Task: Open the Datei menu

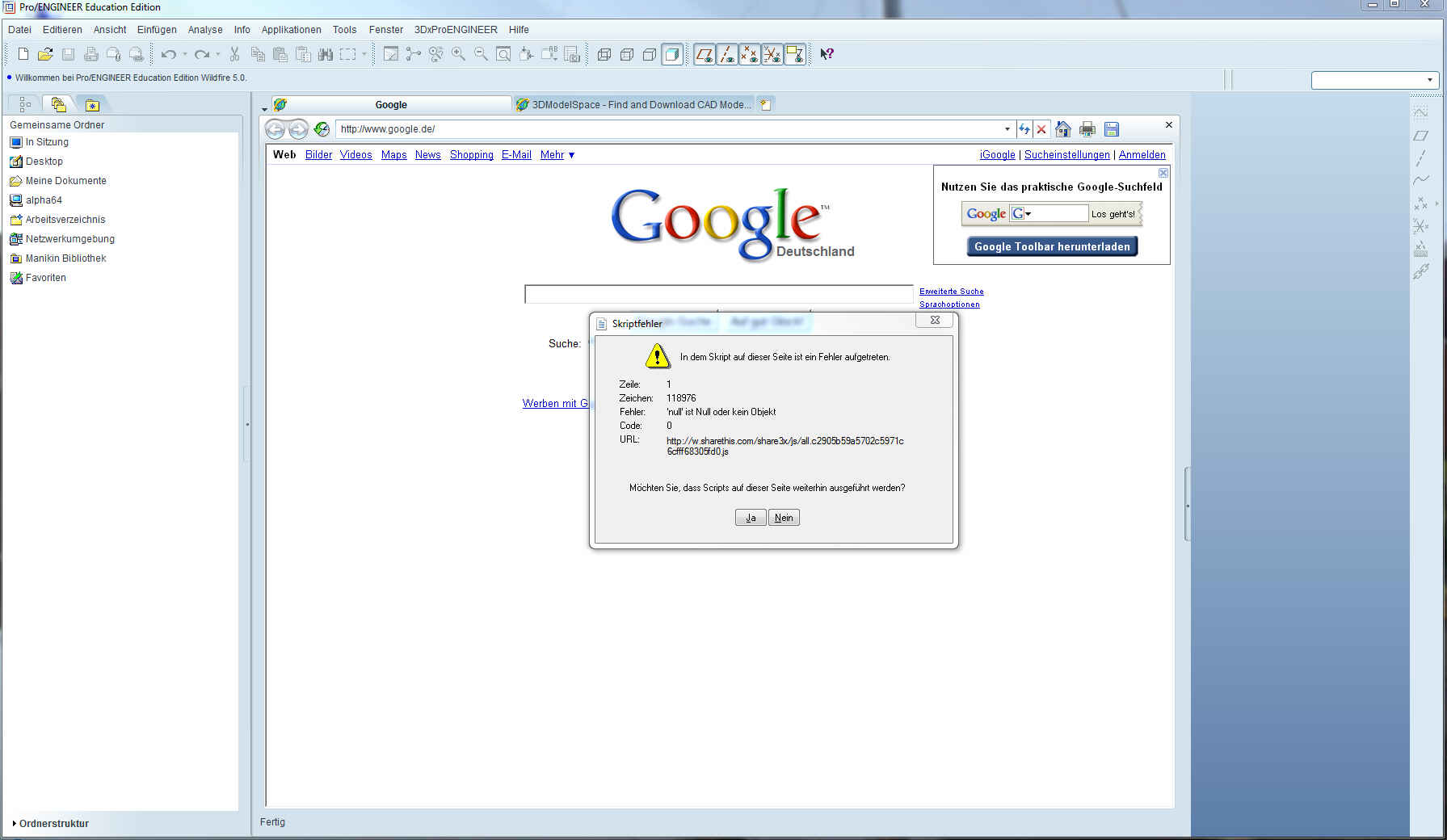Action: (x=19, y=30)
